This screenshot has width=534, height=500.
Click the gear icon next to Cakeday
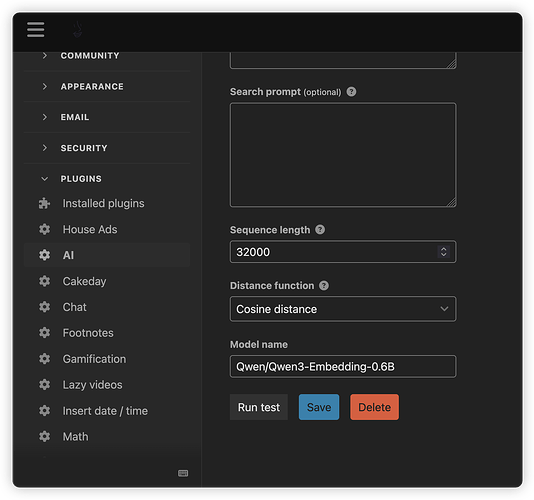pyautogui.click(x=44, y=281)
